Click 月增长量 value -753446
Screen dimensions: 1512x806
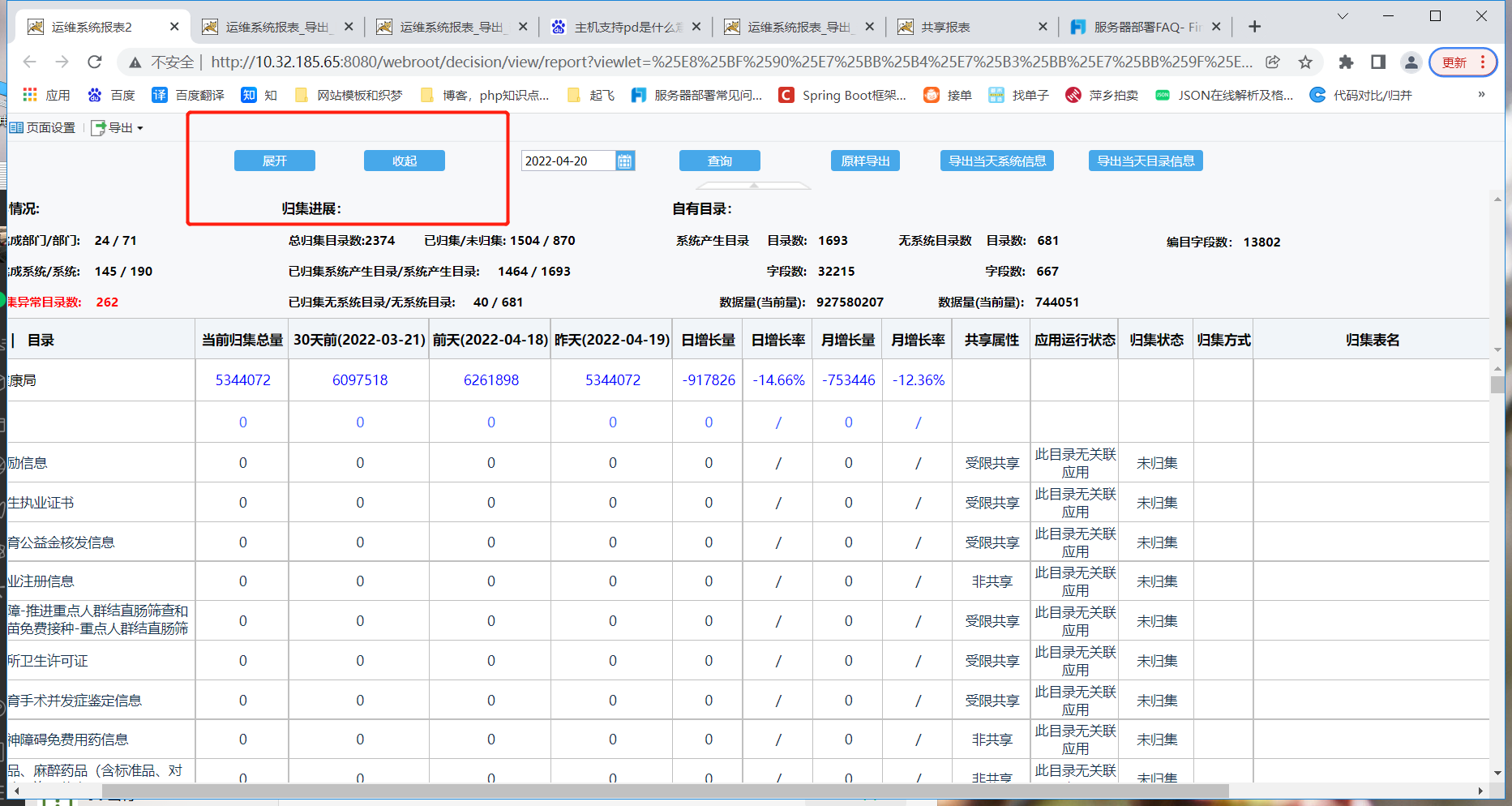tap(848, 379)
